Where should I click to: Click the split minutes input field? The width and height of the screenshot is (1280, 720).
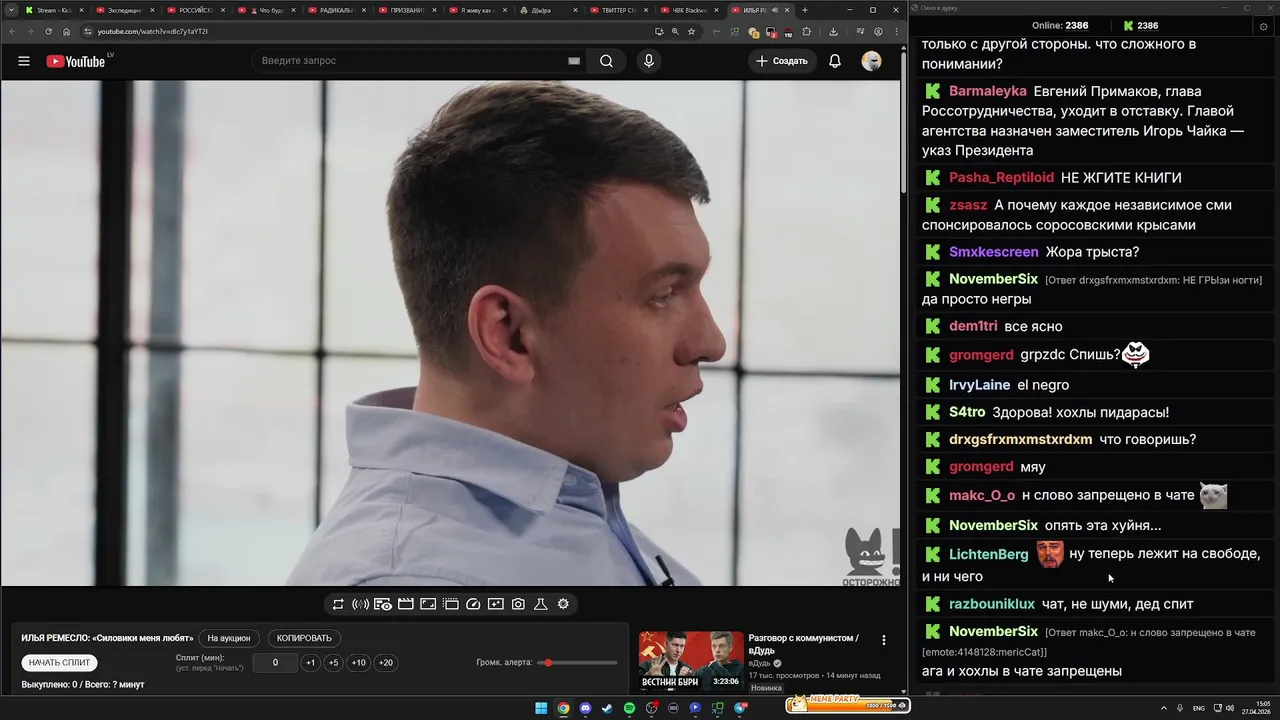coord(275,663)
